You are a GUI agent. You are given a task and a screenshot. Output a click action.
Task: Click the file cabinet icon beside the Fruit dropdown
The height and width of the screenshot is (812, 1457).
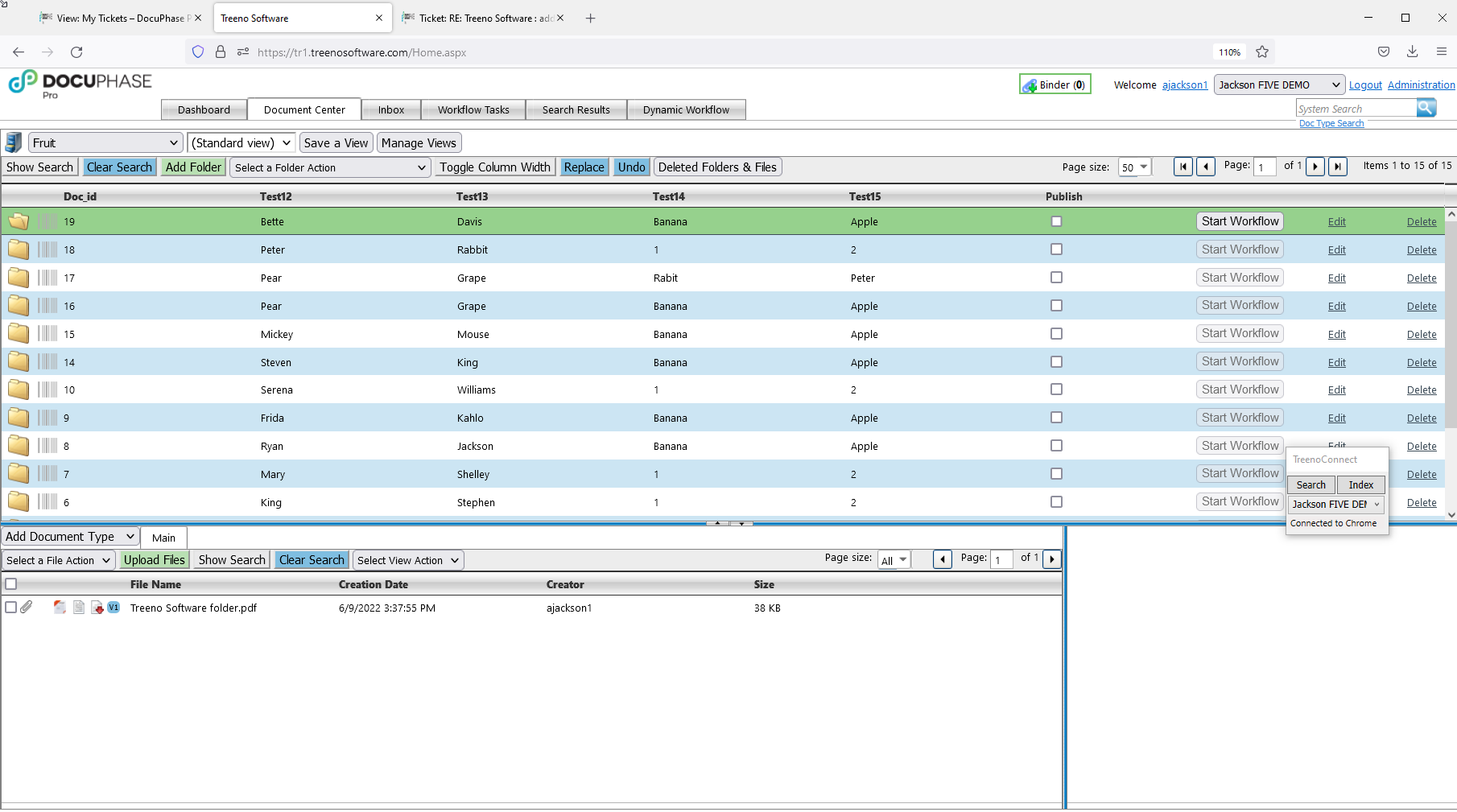click(x=12, y=142)
